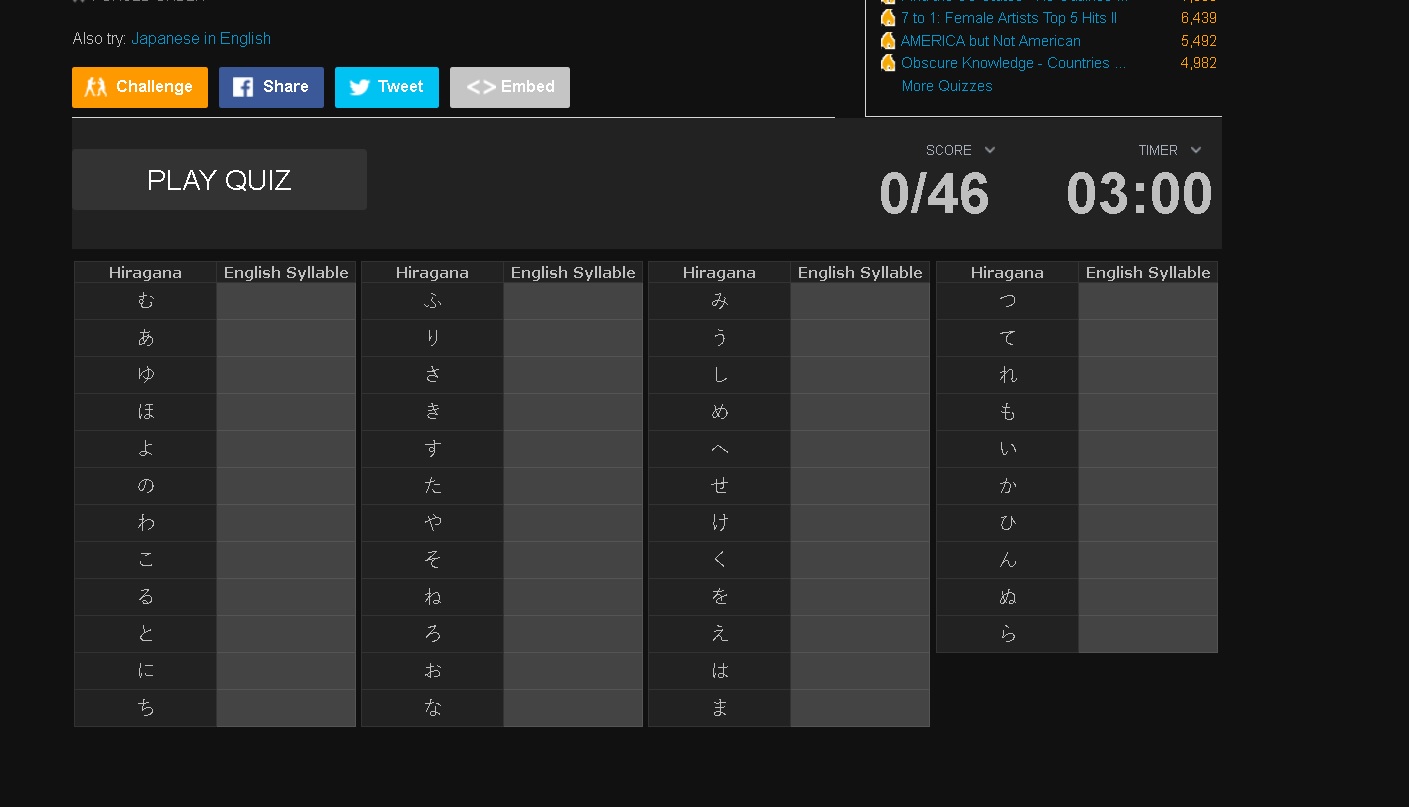Click the answer cell beside hiragana む
The height and width of the screenshot is (807, 1409).
[x=286, y=300]
